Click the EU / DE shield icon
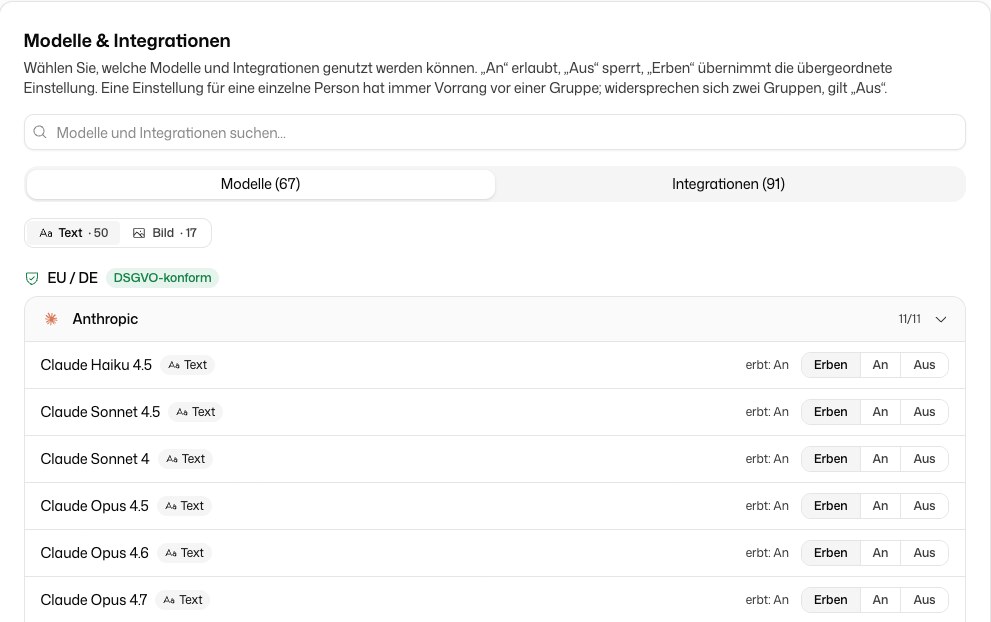The height and width of the screenshot is (622, 991). (32, 278)
